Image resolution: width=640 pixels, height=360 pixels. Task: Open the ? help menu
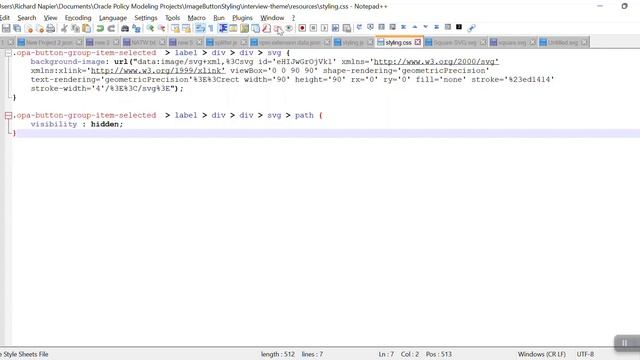(x=293, y=18)
